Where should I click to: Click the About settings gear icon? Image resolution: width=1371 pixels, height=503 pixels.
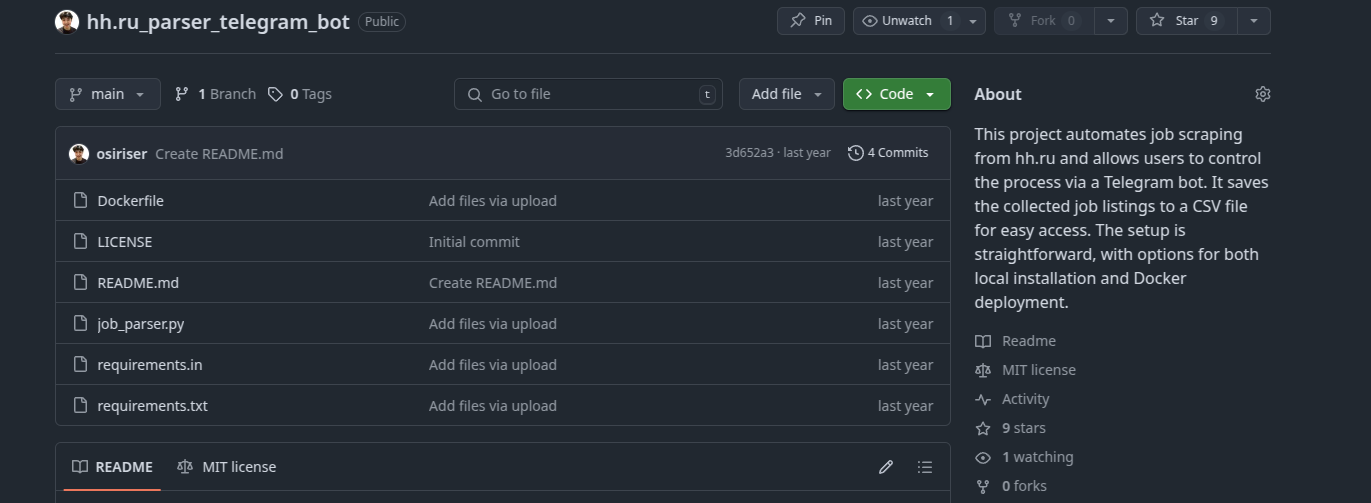coord(1262,94)
